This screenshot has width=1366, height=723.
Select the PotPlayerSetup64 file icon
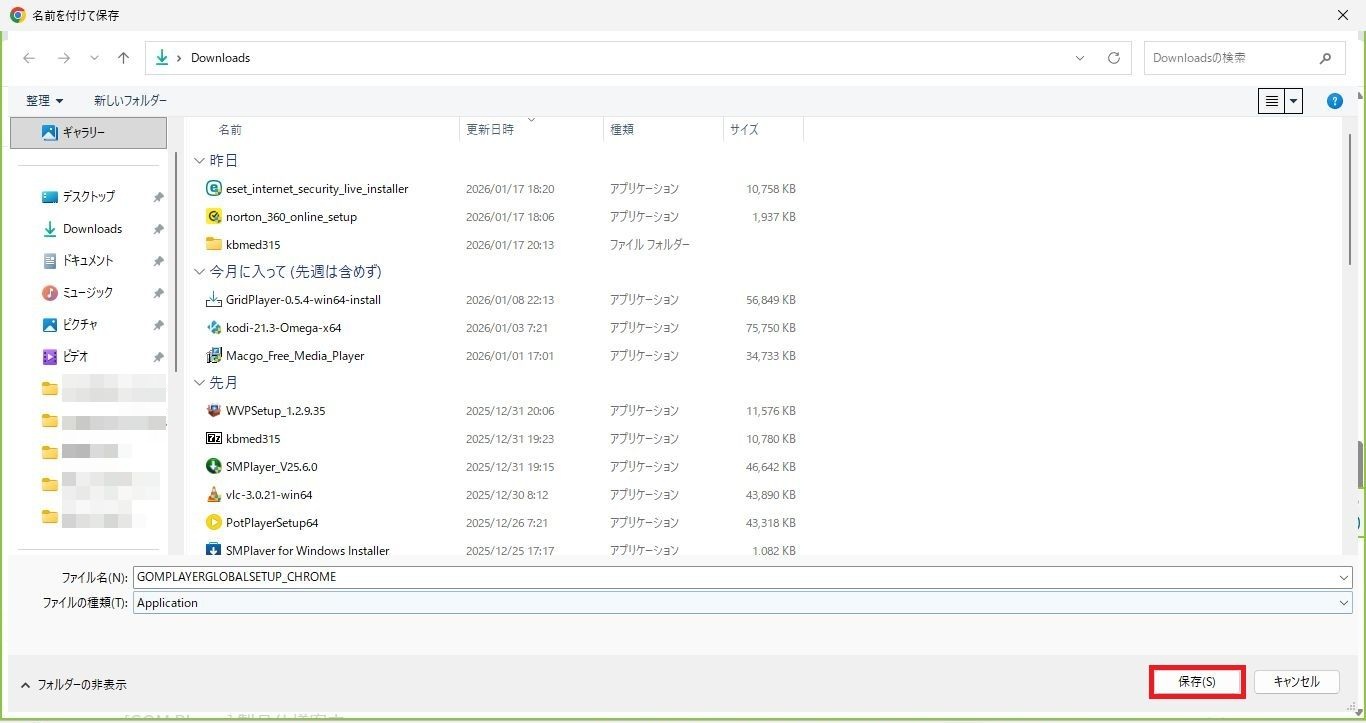point(213,523)
